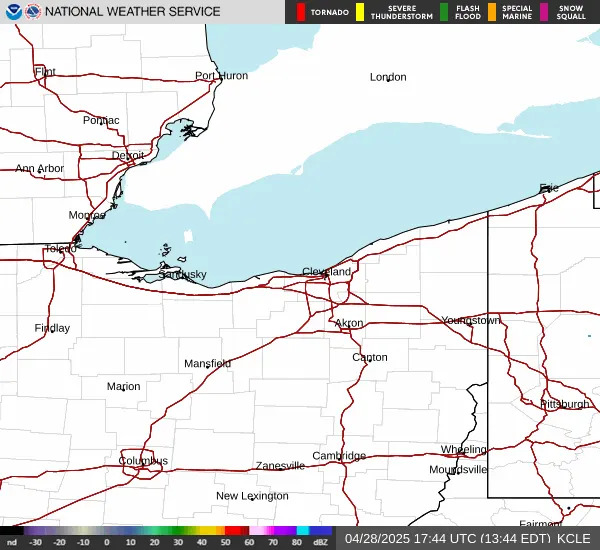
Task: Click the Akron city label
Action: [x=349, y=323]
